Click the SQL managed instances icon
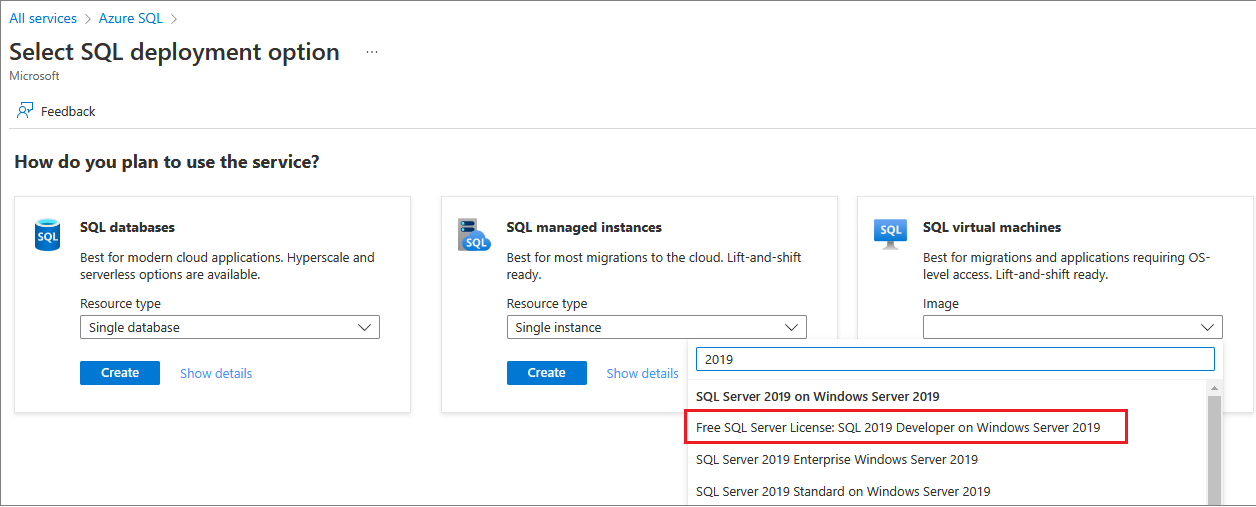 coord(474,235)
